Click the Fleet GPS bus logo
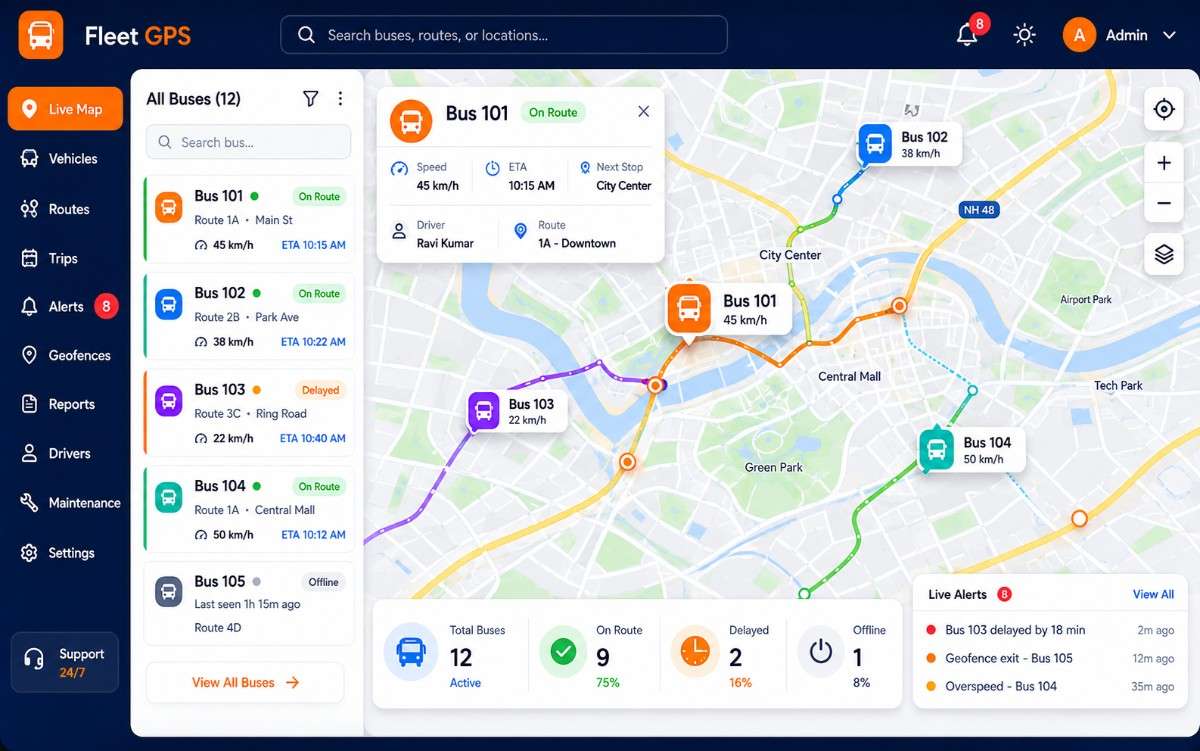This screenshot has height=751, width=1200. (41, 35)
